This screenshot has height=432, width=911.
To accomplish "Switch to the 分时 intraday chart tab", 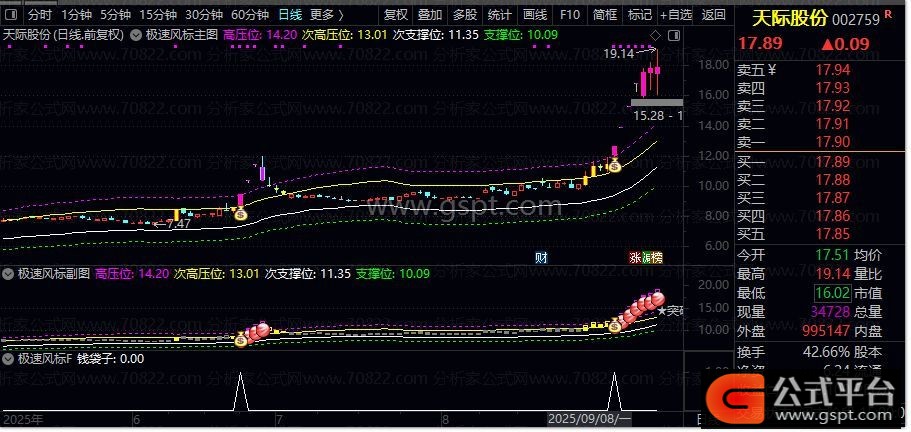I will [40, 15].
